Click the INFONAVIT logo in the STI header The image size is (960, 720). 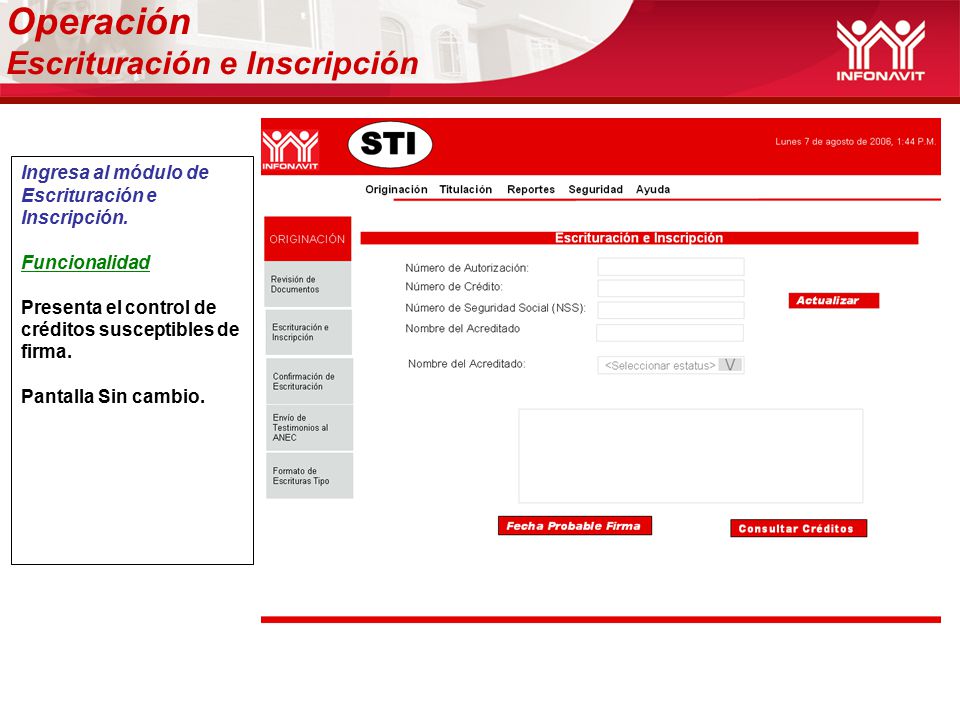[x=290, y=150]
